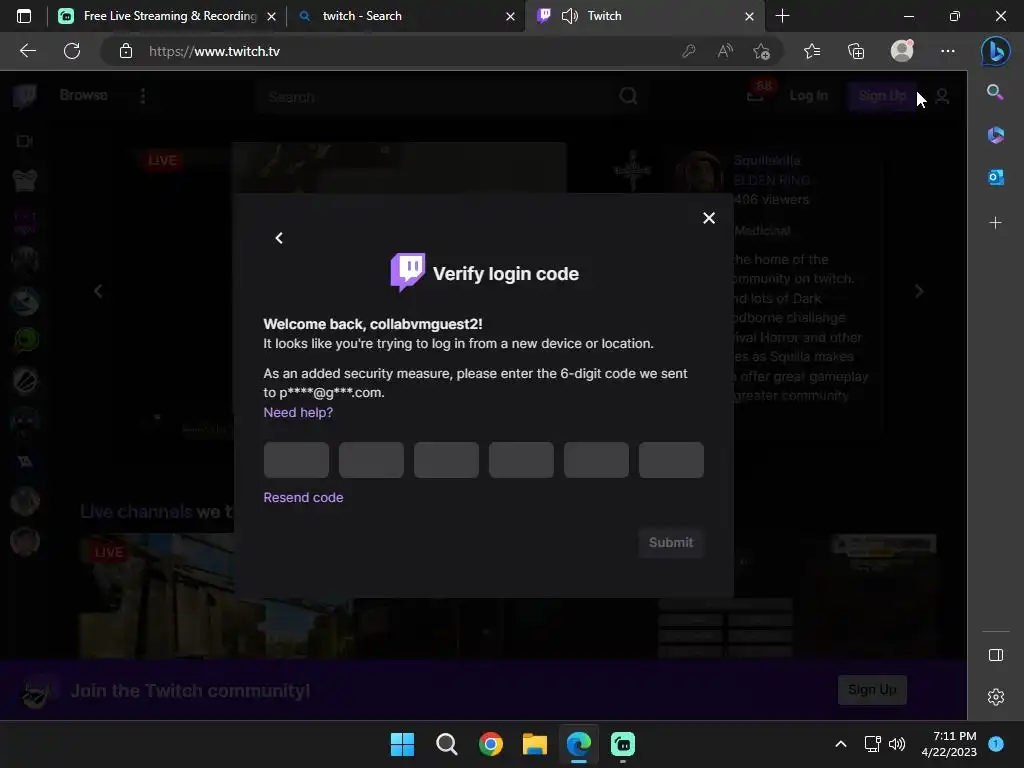Close the Twitch tab
The image size is (1024, 768).
(749, 16)
